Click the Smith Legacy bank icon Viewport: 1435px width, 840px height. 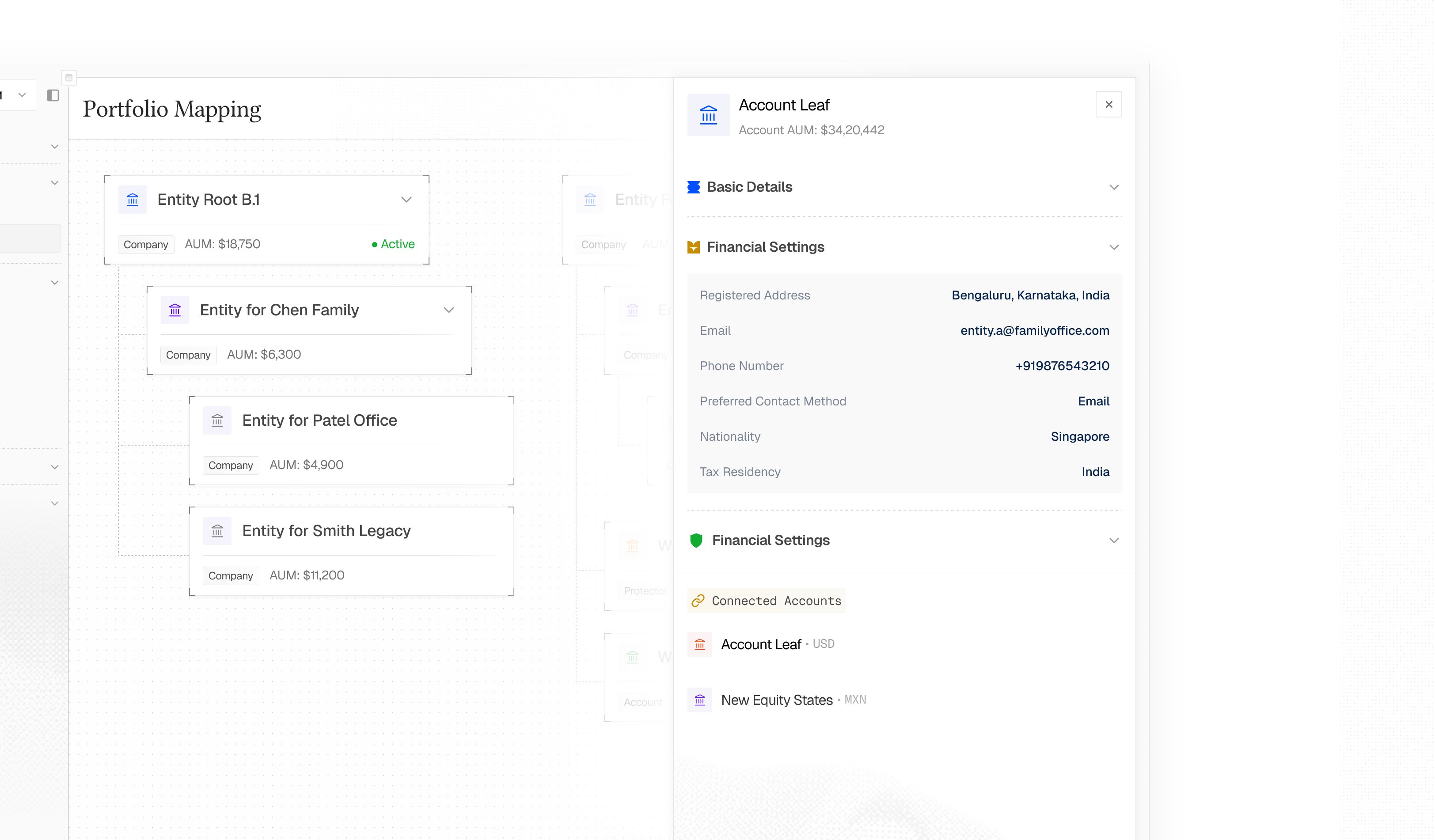pyautogui.click(x=217, y=531)
